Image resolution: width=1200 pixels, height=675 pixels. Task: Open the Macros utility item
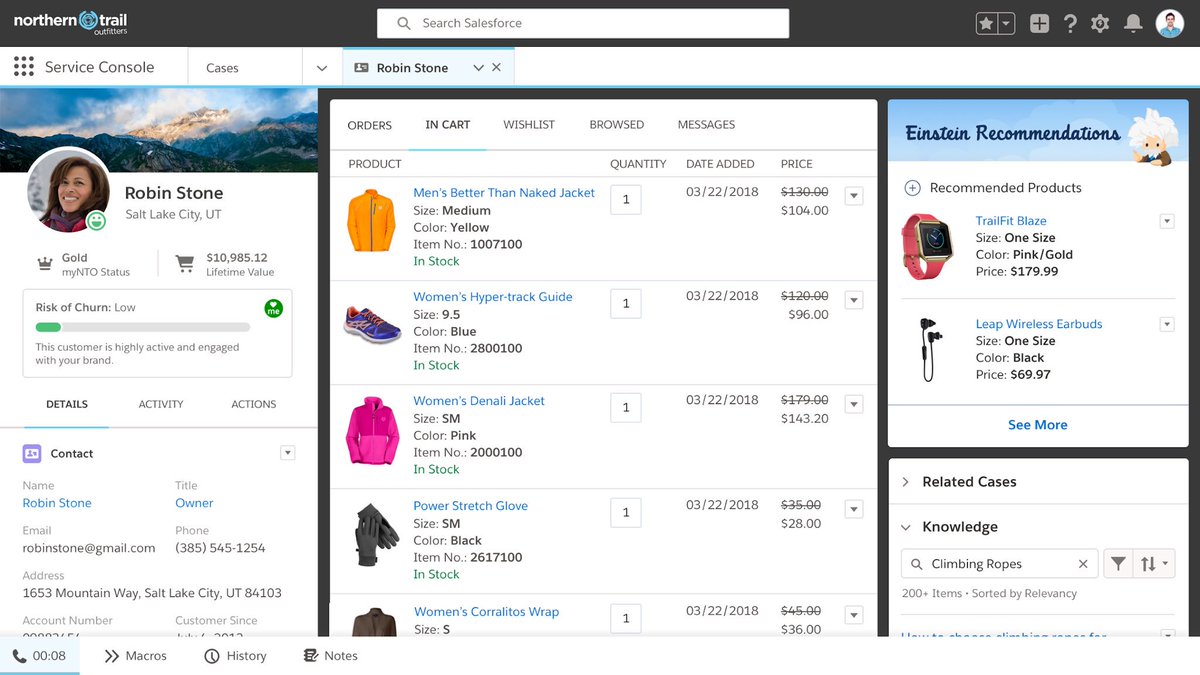(136, 656)
